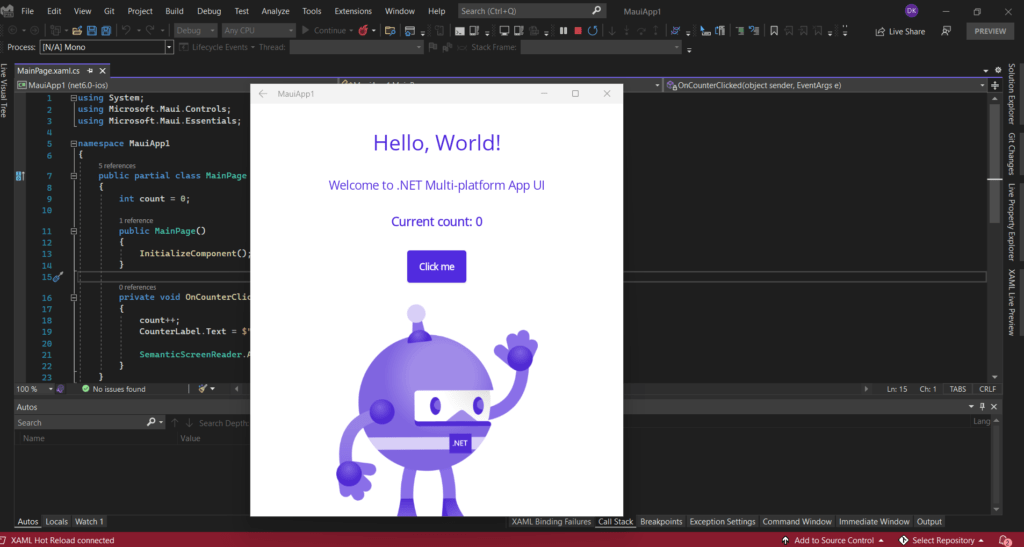Image resolution: width=1024 pixels, height=547 pixels.
Task: Click the Save All icon
Action: pyautogui.click(x=106, y=31)
